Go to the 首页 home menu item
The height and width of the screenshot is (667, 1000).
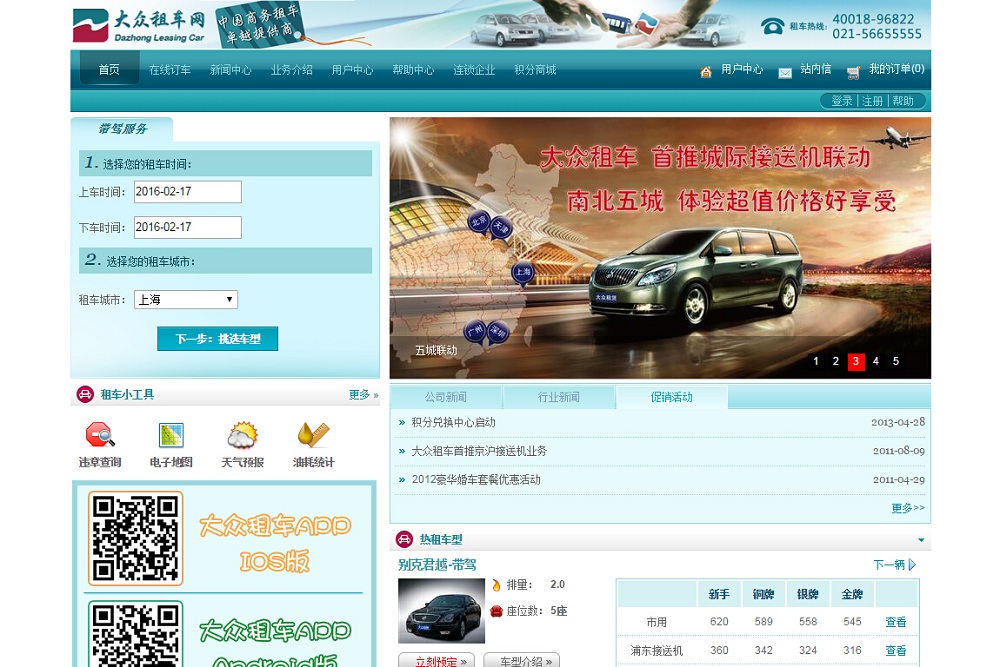109,70
